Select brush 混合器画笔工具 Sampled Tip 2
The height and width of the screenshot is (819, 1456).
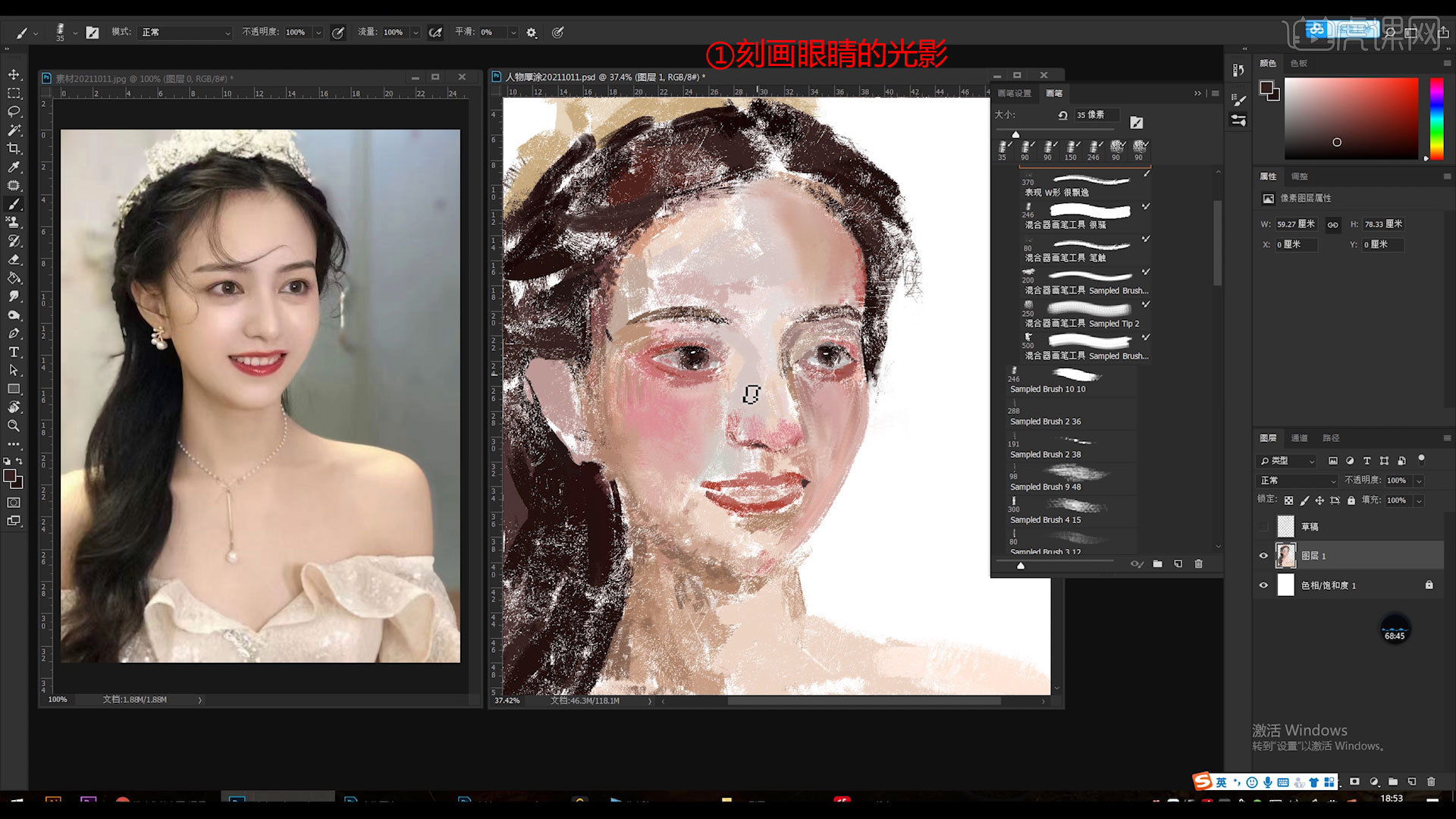tap(1085, 315)
